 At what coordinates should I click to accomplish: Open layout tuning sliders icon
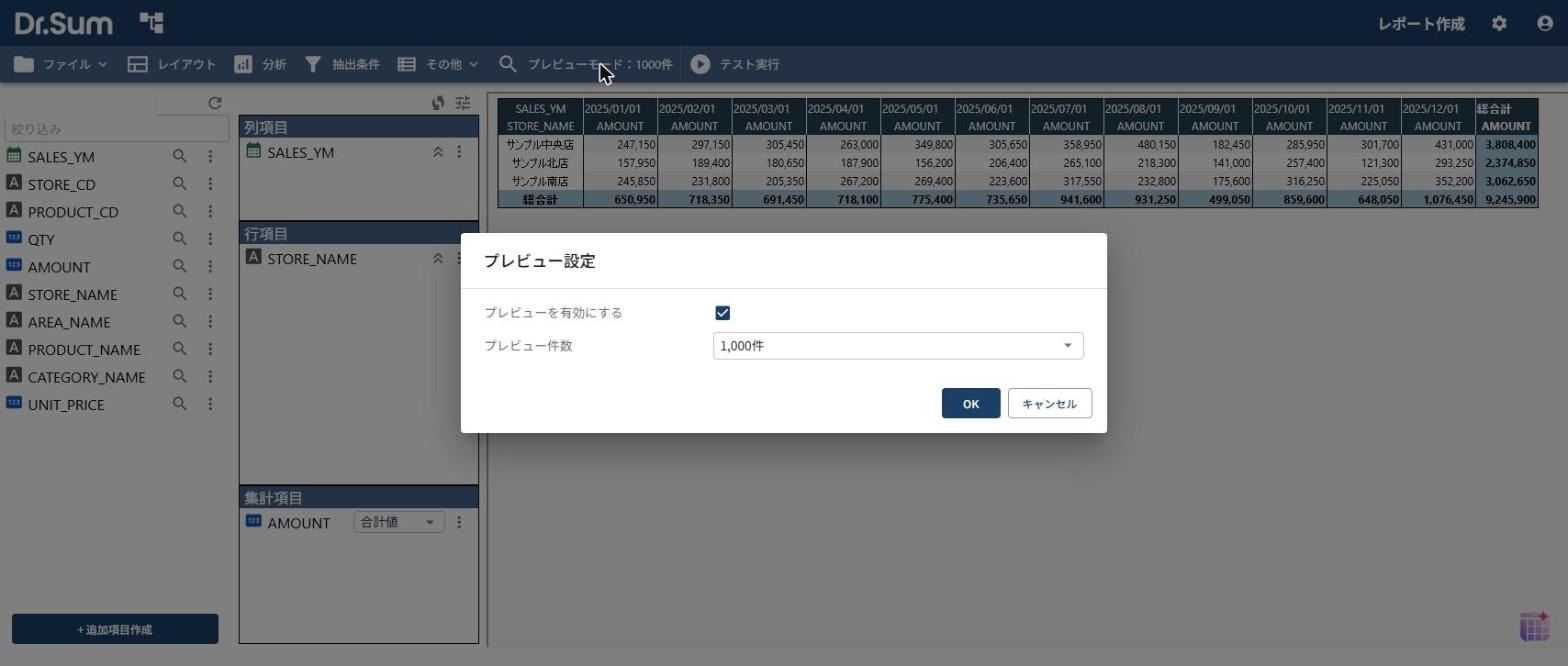[x=462, y=103]
